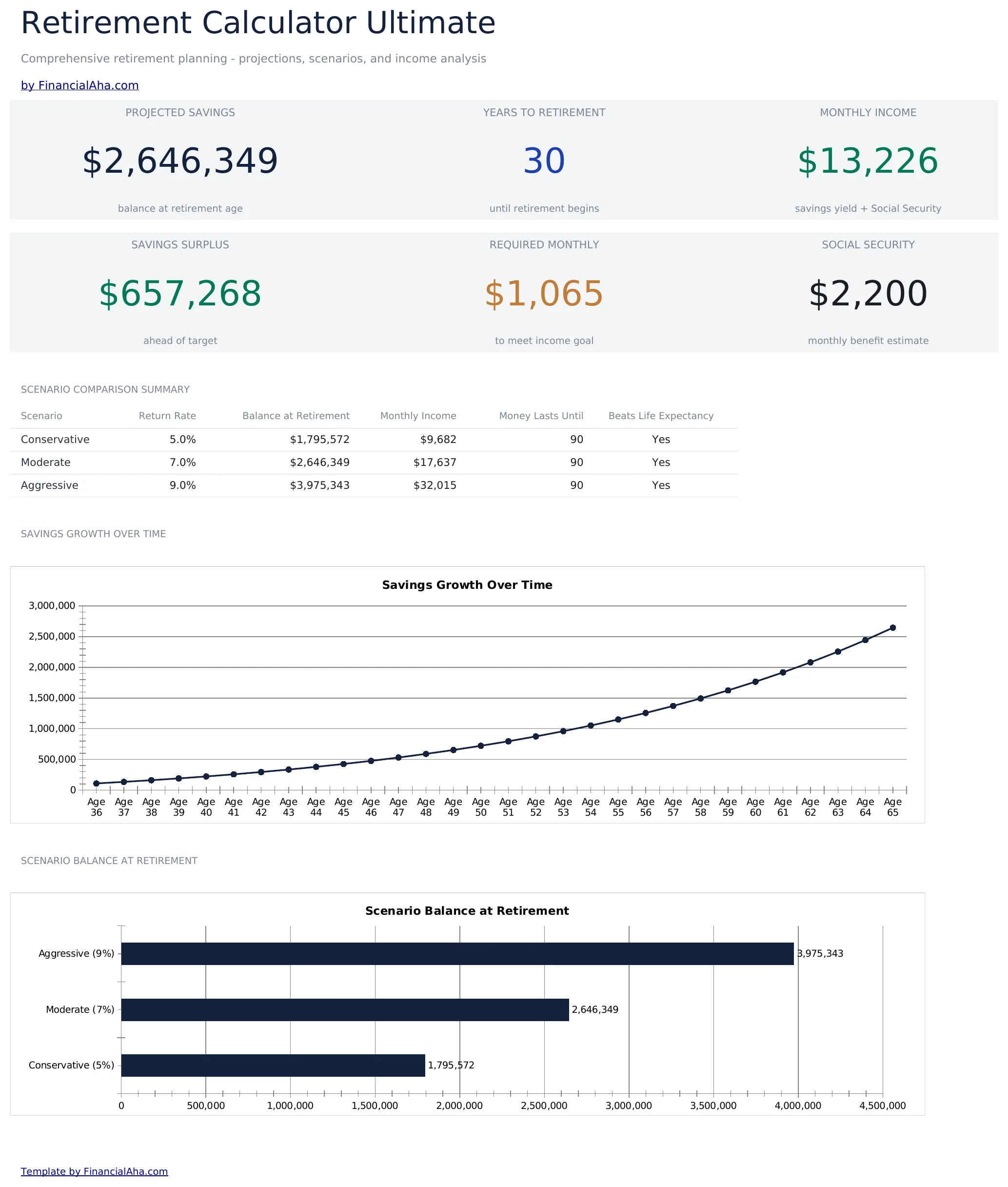1008x1187 pixels.
Task: Click the Savings Growth Over Time chart title
Action: click(468, 584)
